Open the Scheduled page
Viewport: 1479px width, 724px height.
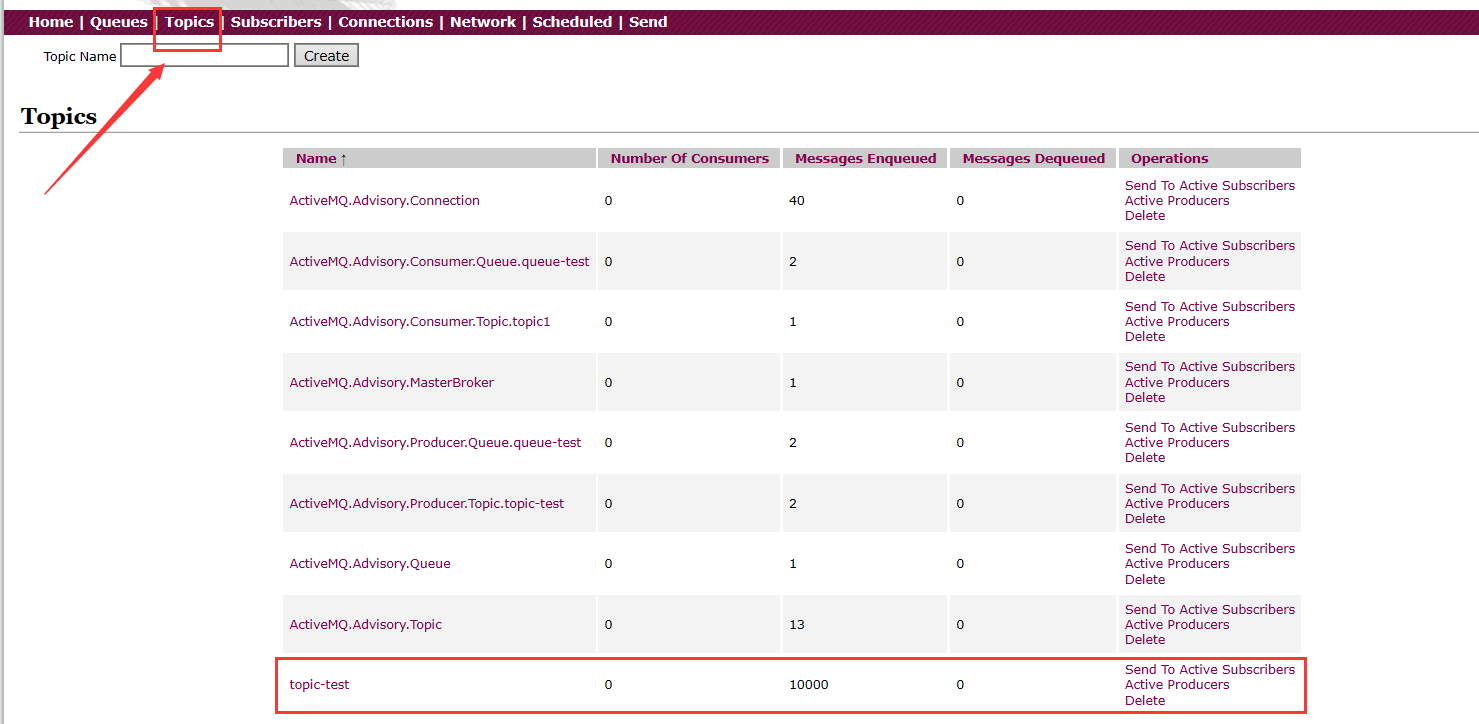click(572, 22)
